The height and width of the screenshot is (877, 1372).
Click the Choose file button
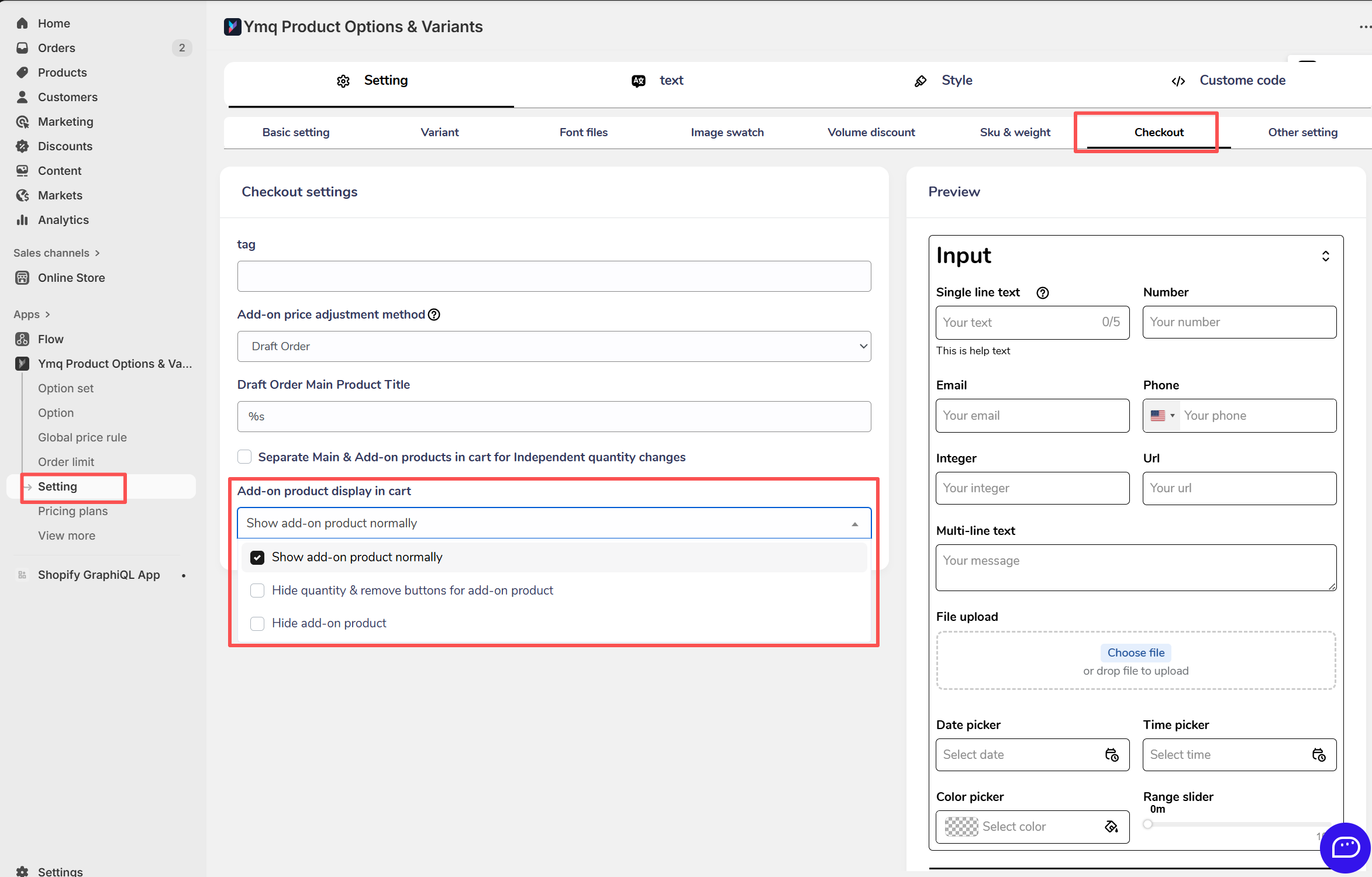coord(1136,652)
